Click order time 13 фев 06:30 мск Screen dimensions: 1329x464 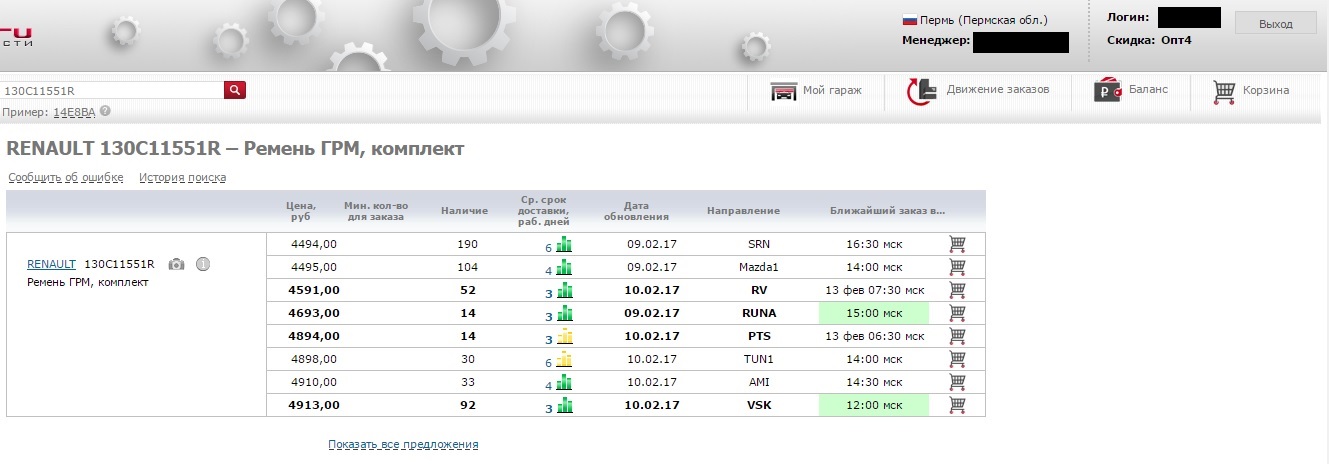click(x=874, y=336)
